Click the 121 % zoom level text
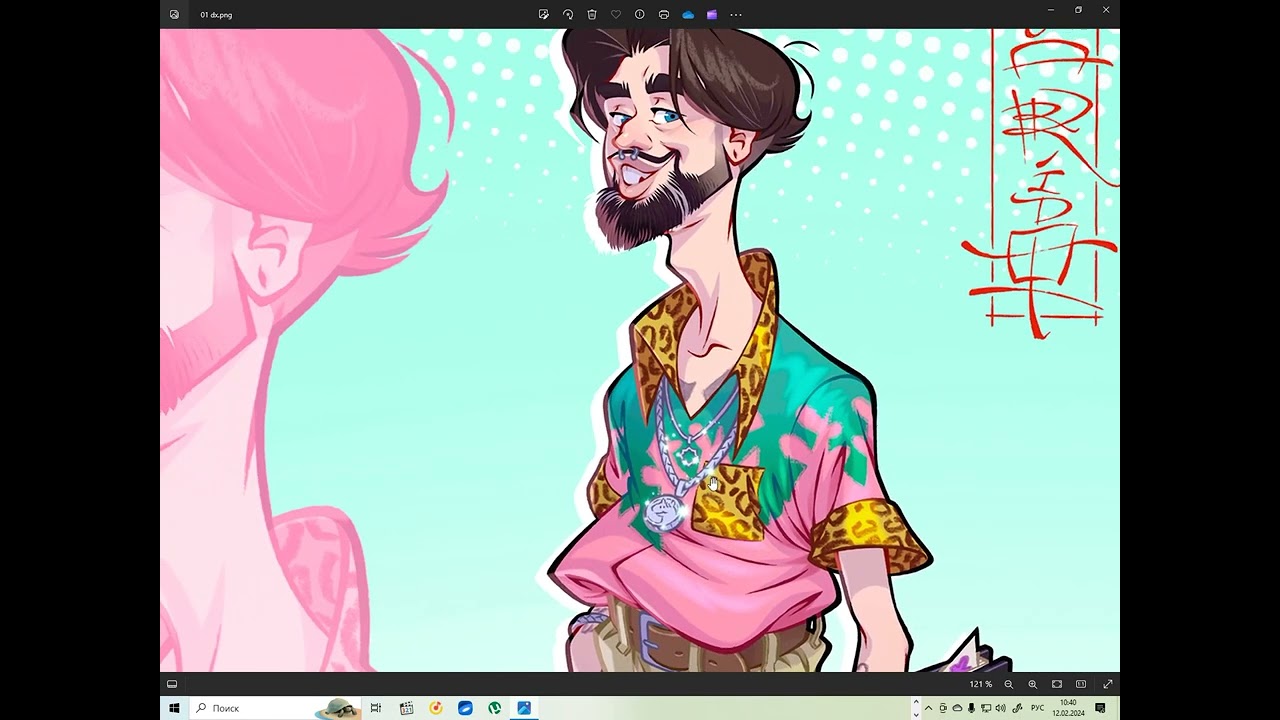This screenshot has width=1280, height=720. 980,684
